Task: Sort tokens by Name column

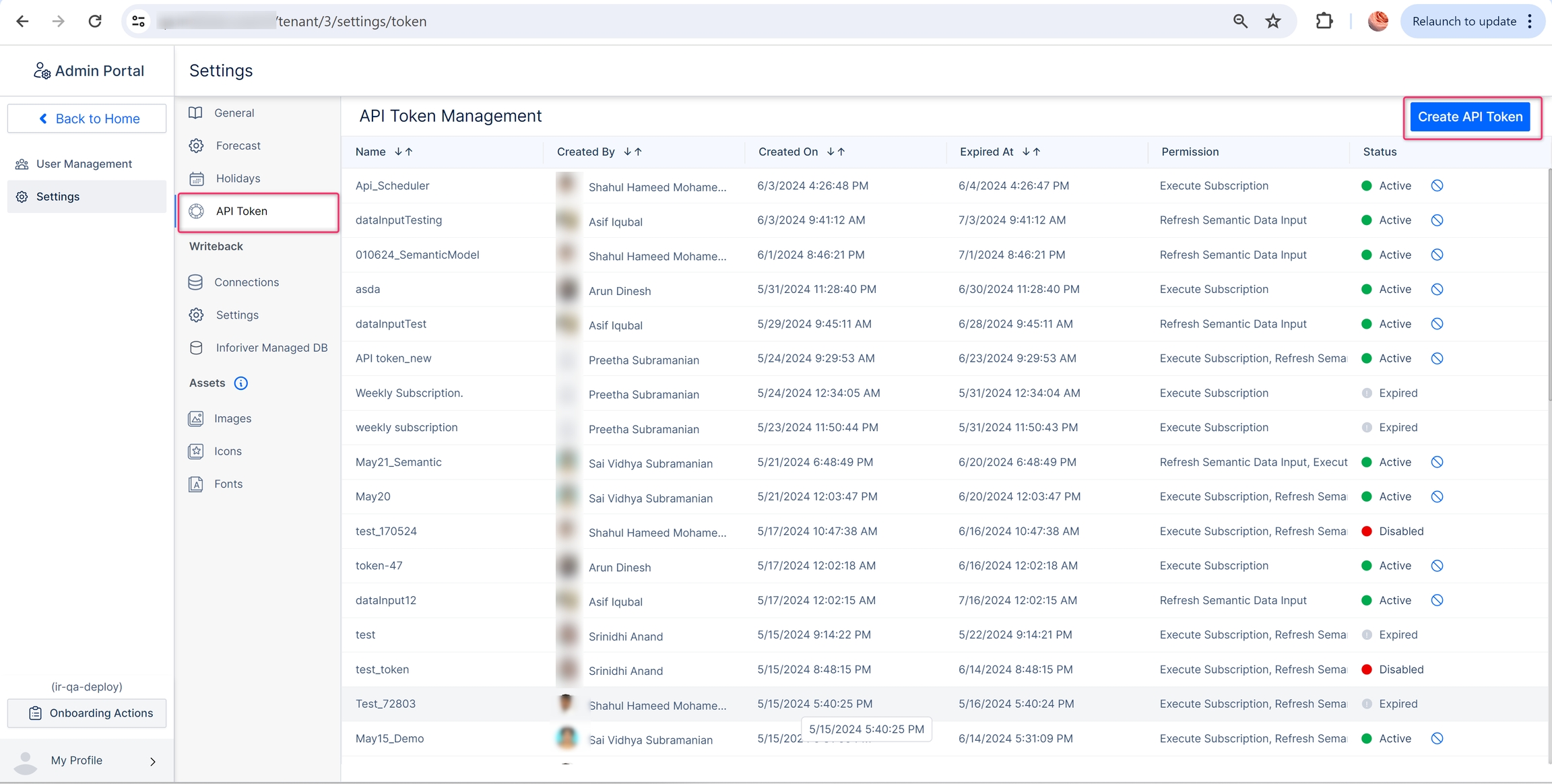Action: point(403,152)
